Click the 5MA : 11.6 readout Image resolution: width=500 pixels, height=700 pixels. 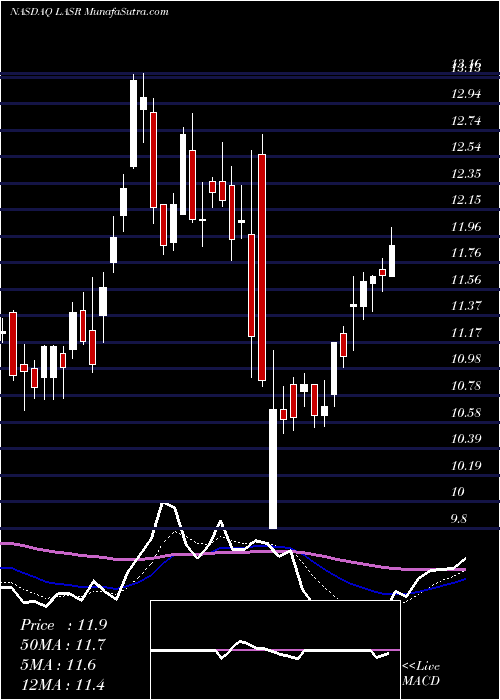[x=58, y=664]
